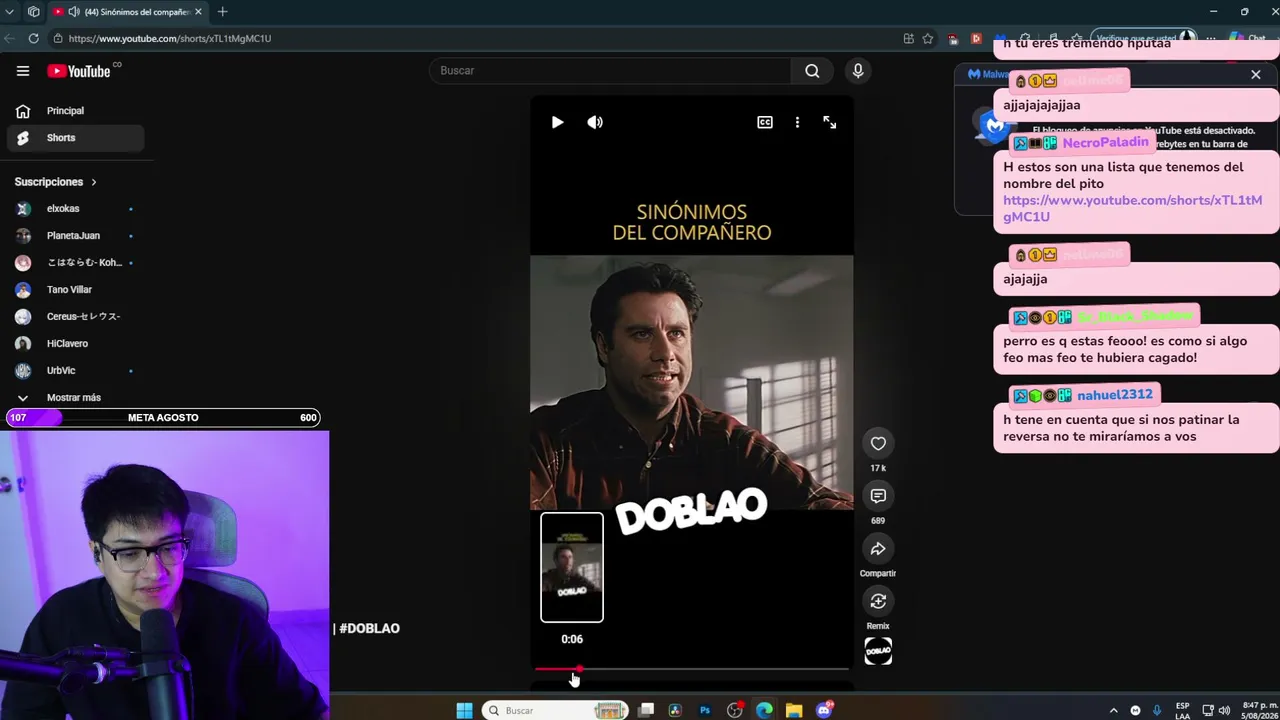Open OBS Studio from the taskbar
The image size is (1280, 720).
coord(735,710)
